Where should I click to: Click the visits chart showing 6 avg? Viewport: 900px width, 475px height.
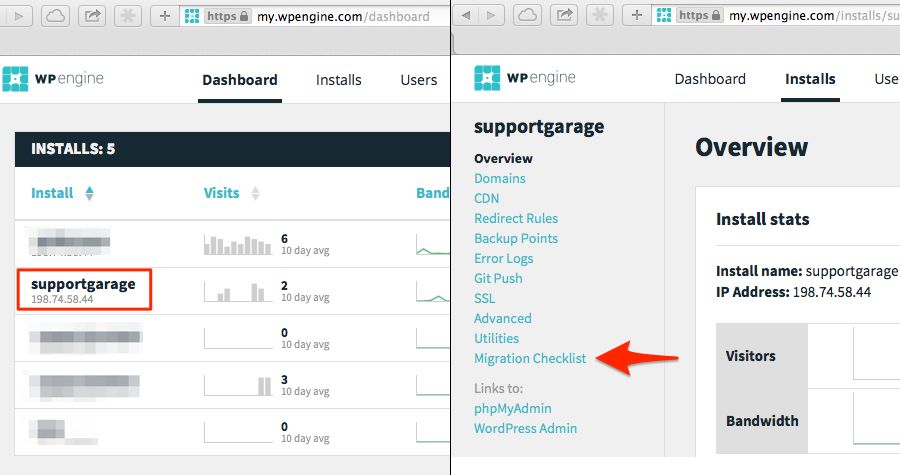238,244
